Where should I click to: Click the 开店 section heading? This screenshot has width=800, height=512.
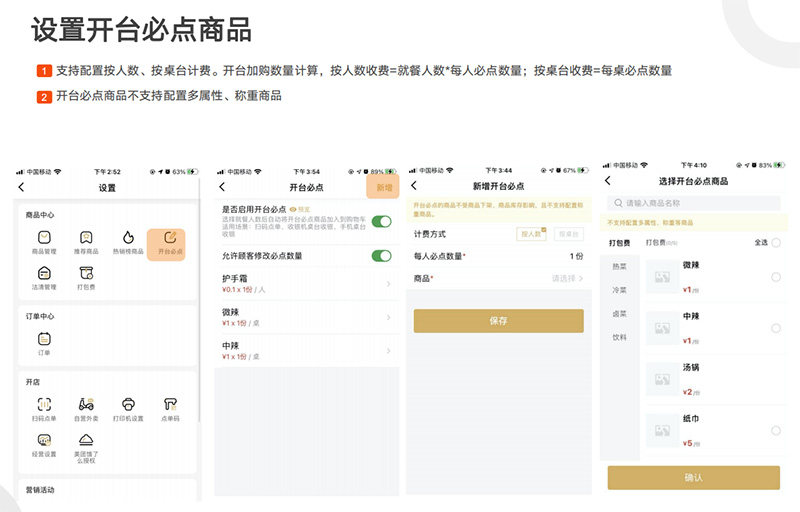tap(33, 381)
